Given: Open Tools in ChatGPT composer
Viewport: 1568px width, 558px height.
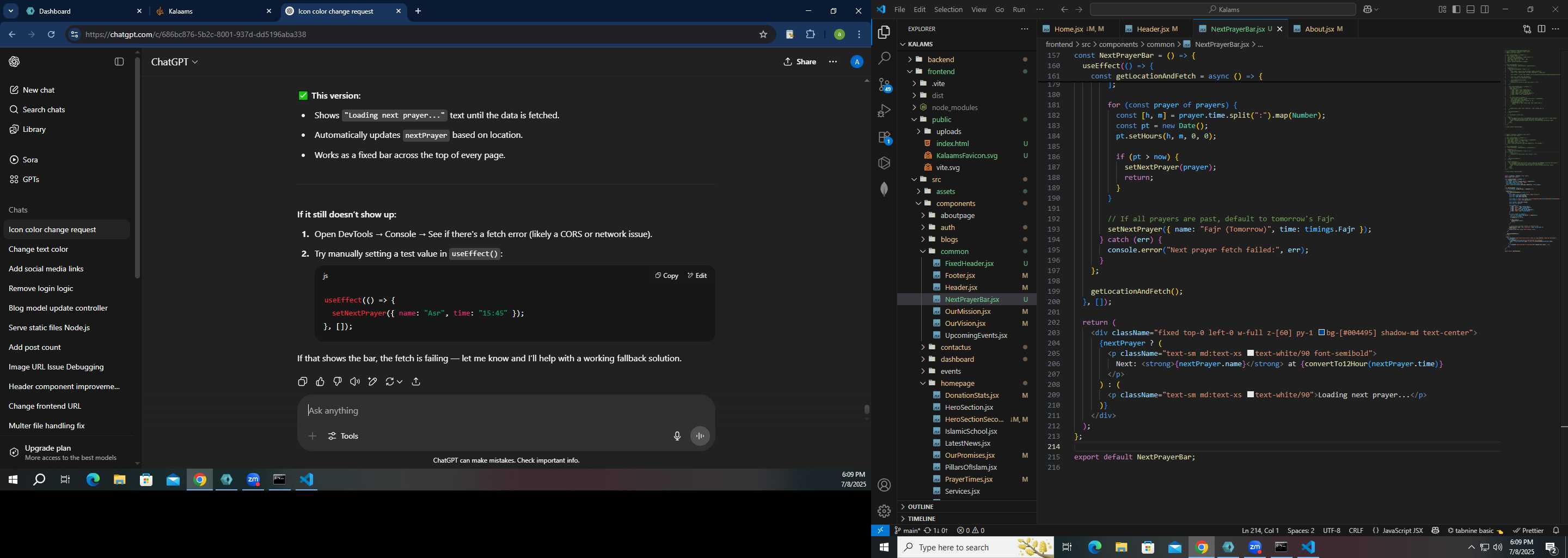Looking at the screenshot, I should click(344, 436).
